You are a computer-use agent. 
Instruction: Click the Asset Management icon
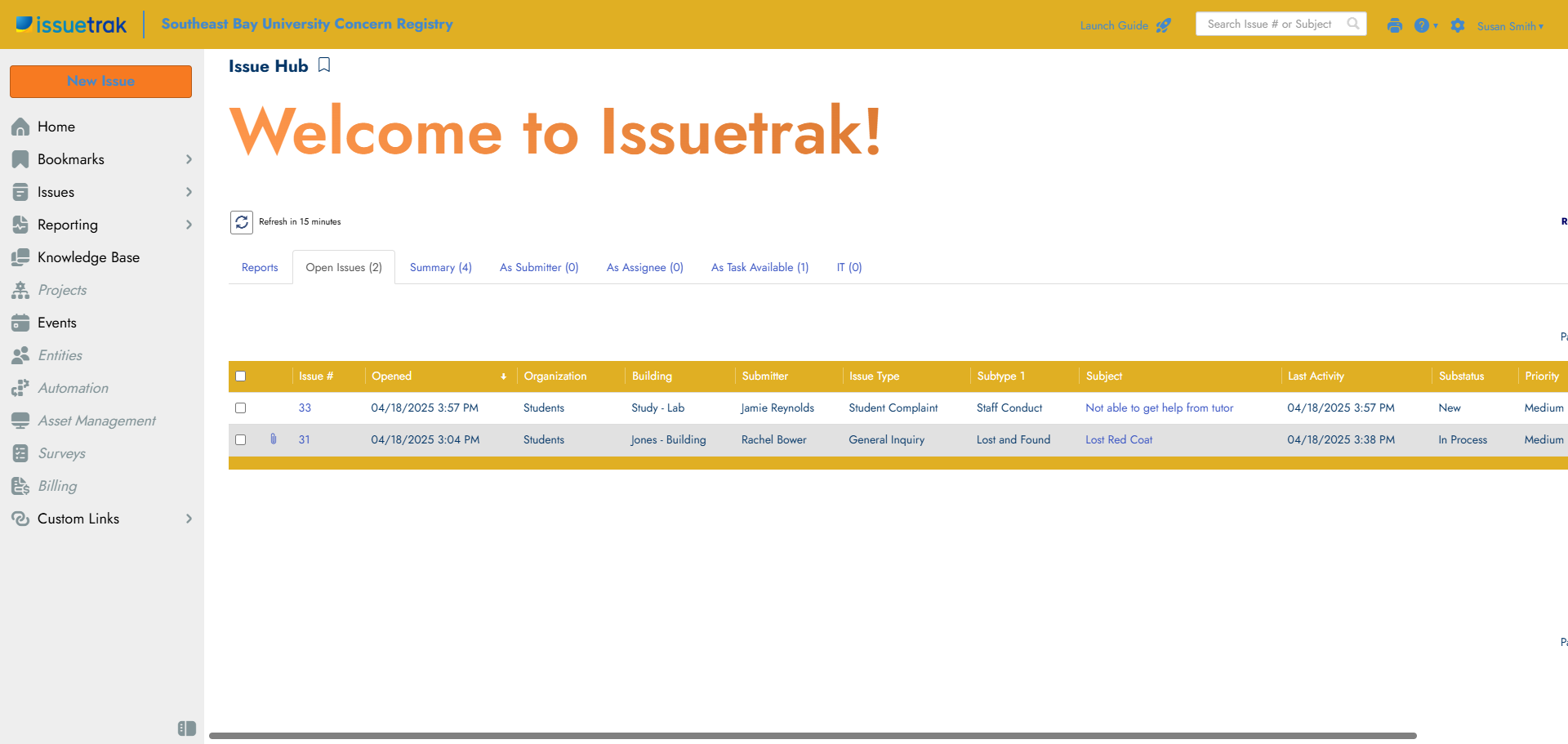click(x=20, y=421)
